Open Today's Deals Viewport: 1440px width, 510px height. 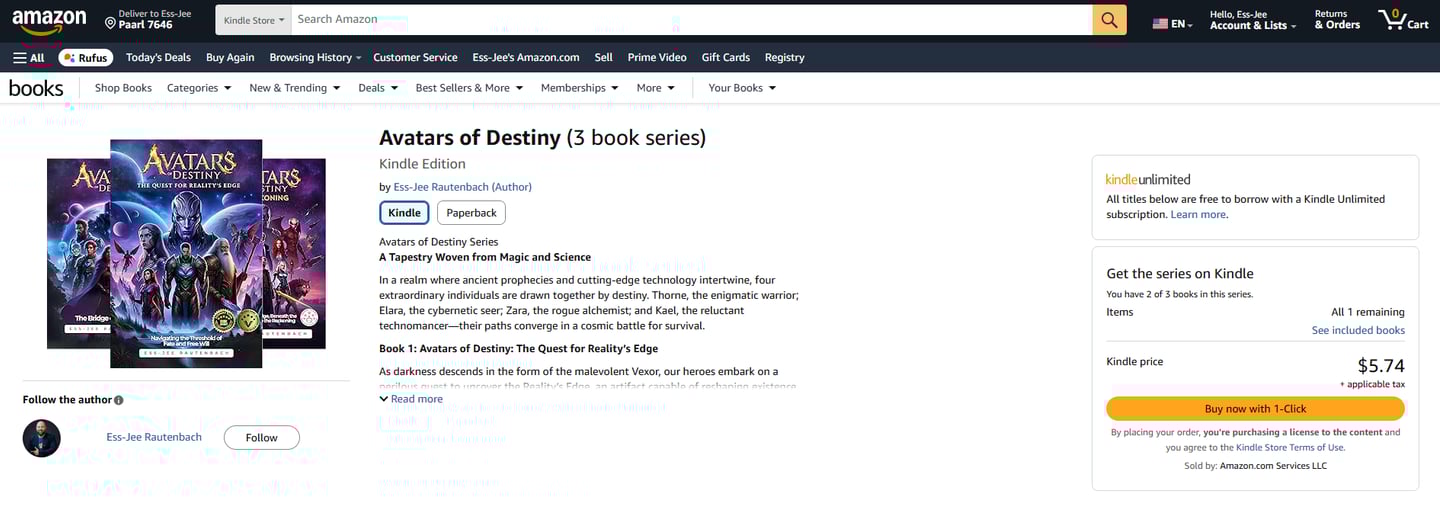click(x=158, y=58)
